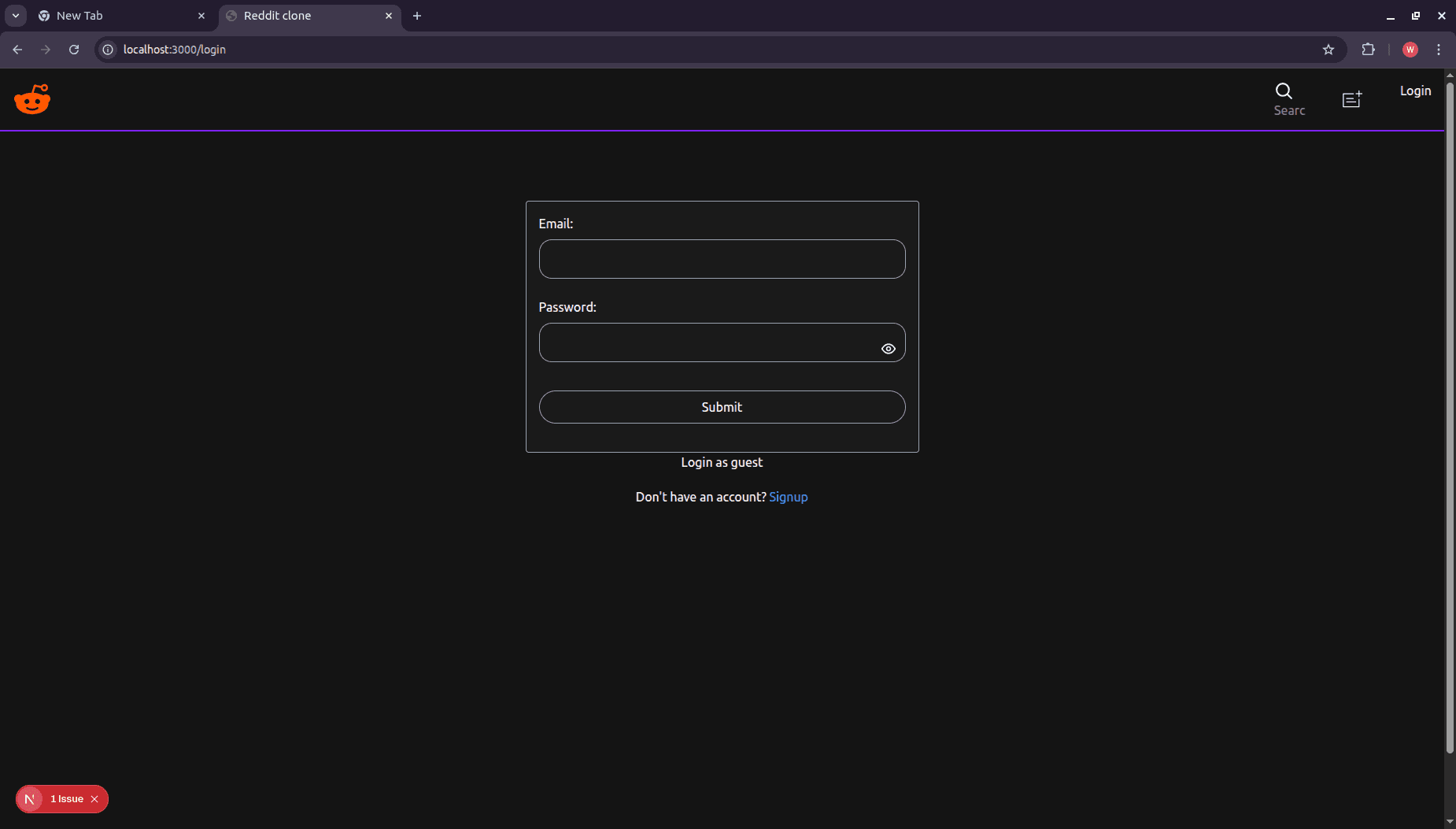The image size is (1456, 829).
Task: Switch to the New Tab browser tab
Action: click(x=122, y=16)
